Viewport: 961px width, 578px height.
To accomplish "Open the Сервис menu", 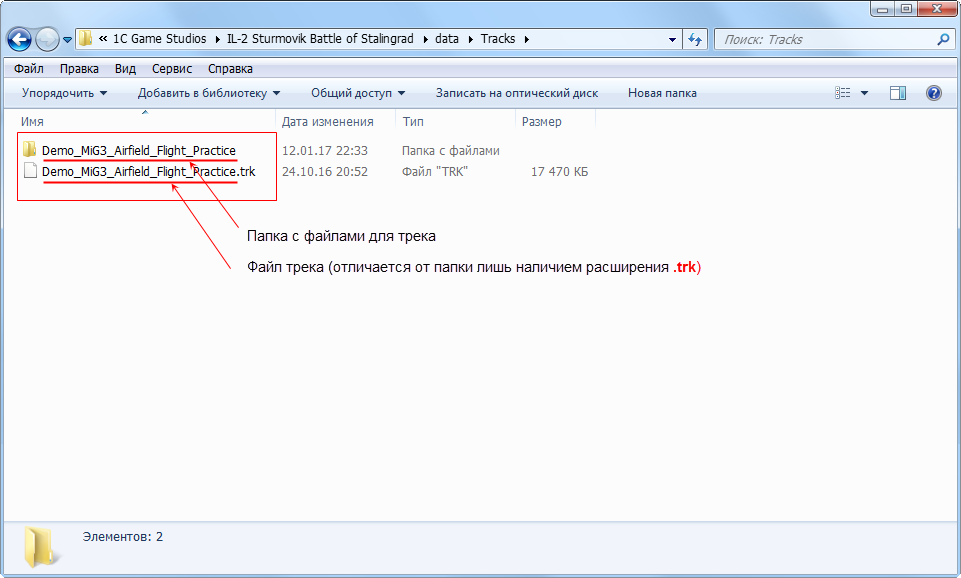I will [172, 69].
